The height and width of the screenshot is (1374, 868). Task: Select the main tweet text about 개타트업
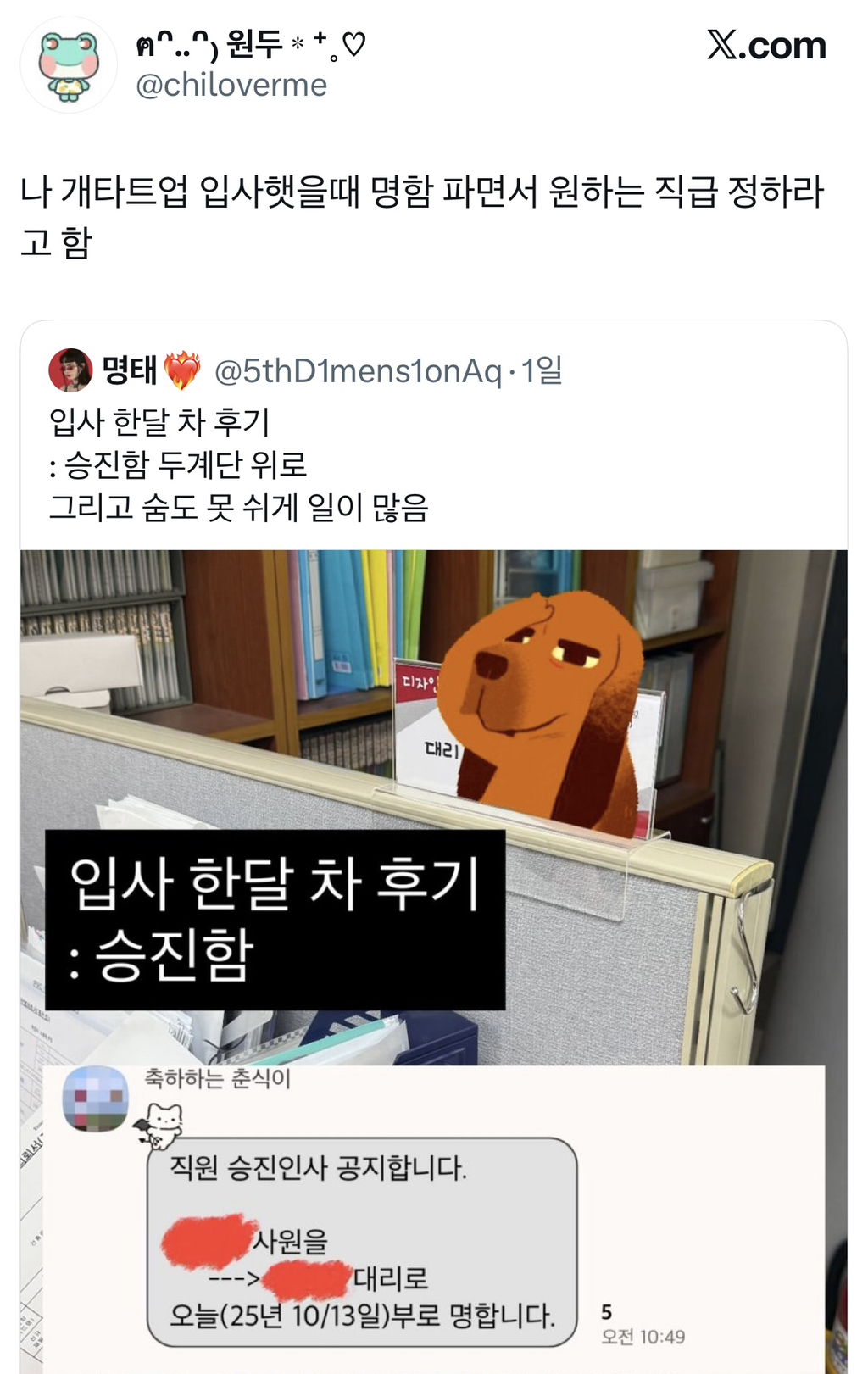(x=422, y=217)
